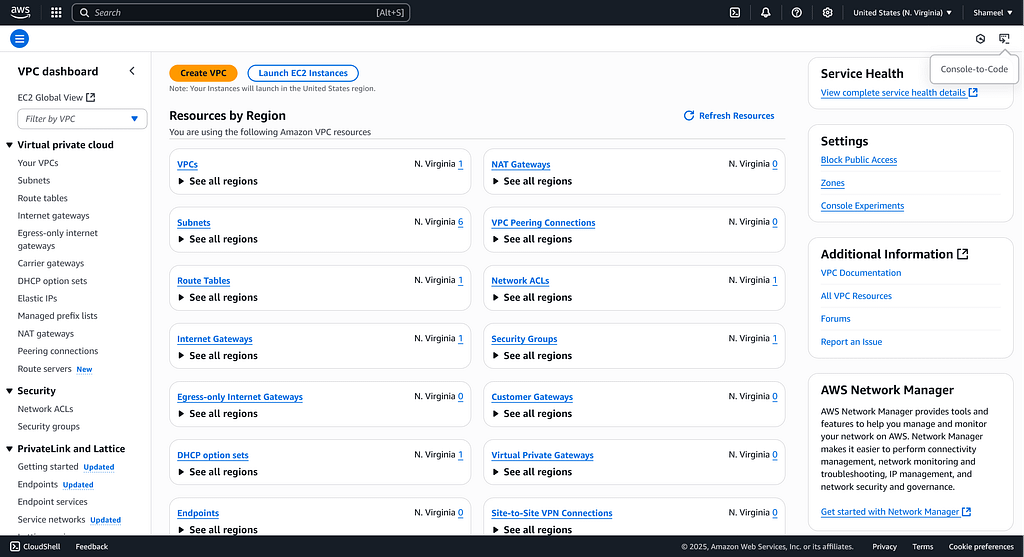Screen dimensions: 1024x557
Task: Collapse the Virtual private cloud section
Action: [9, 145]
